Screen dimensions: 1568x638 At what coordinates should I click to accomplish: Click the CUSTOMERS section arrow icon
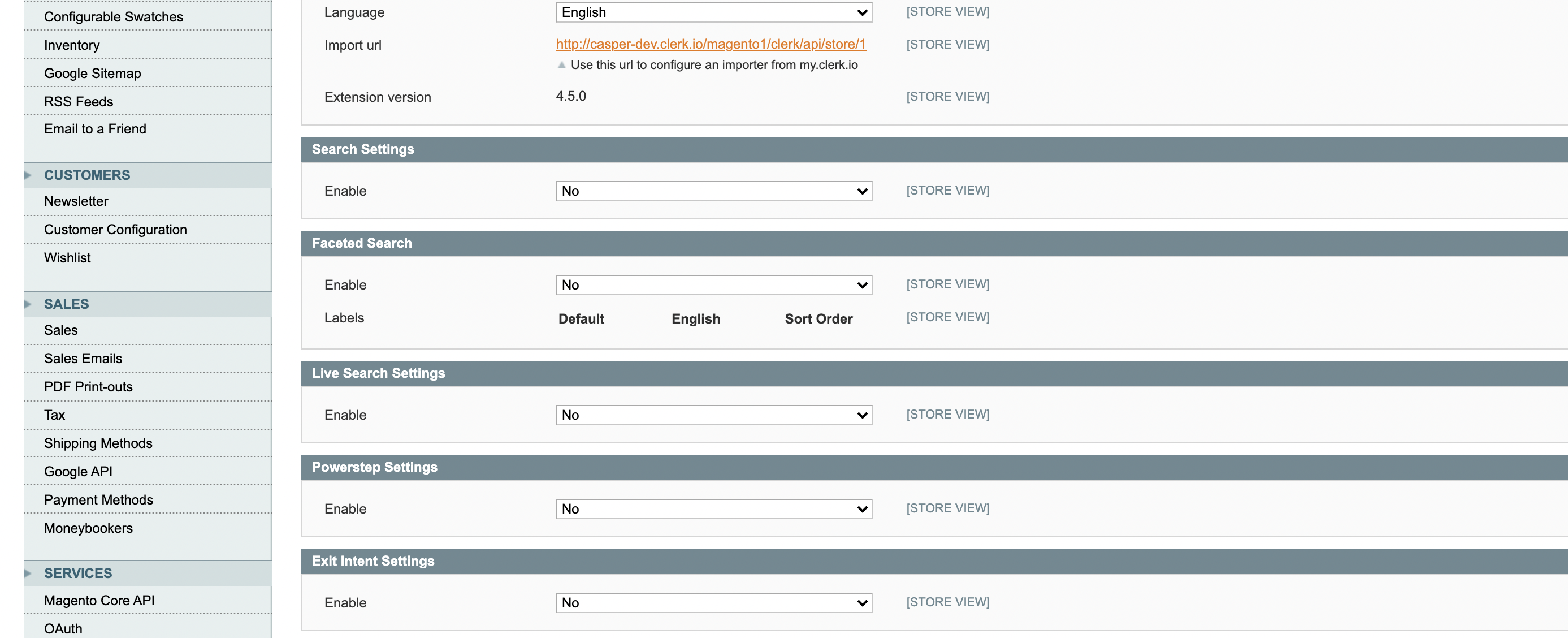27,175
